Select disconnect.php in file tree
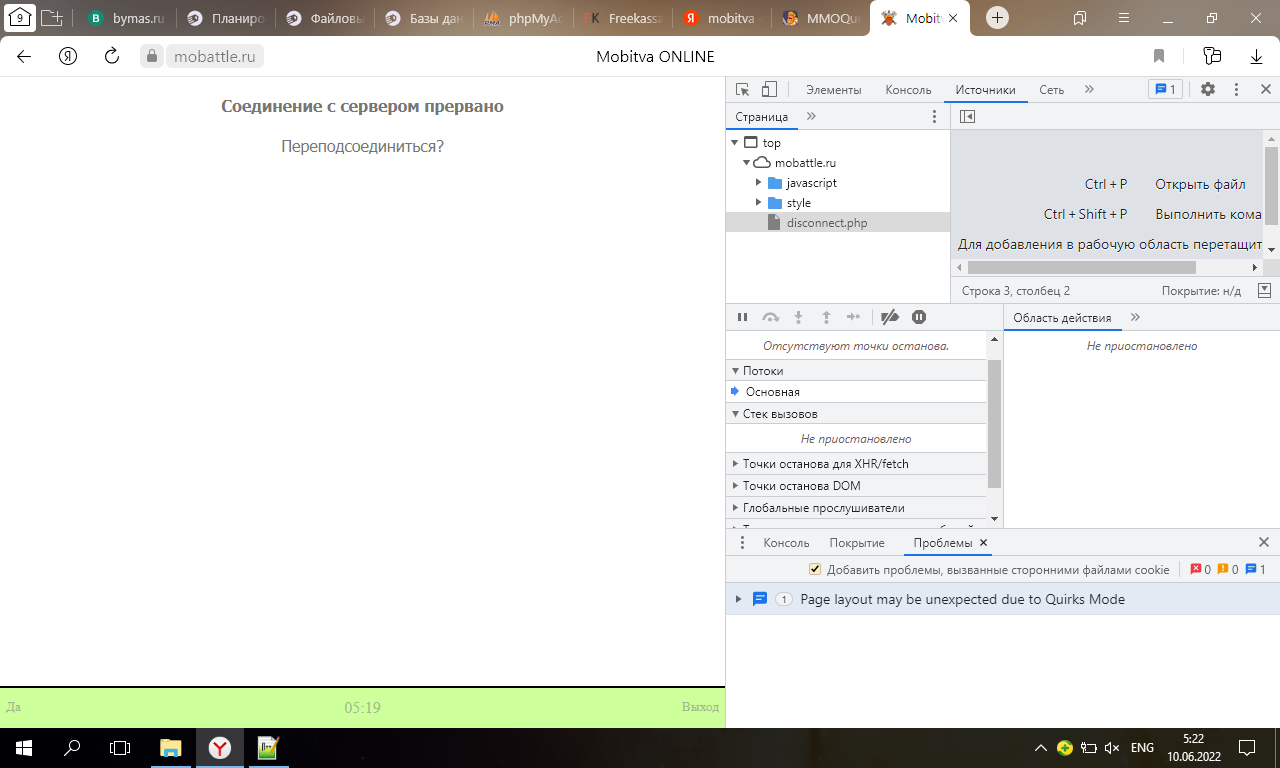The height and width of the screenshot is (768, 1280). (826, 223)
